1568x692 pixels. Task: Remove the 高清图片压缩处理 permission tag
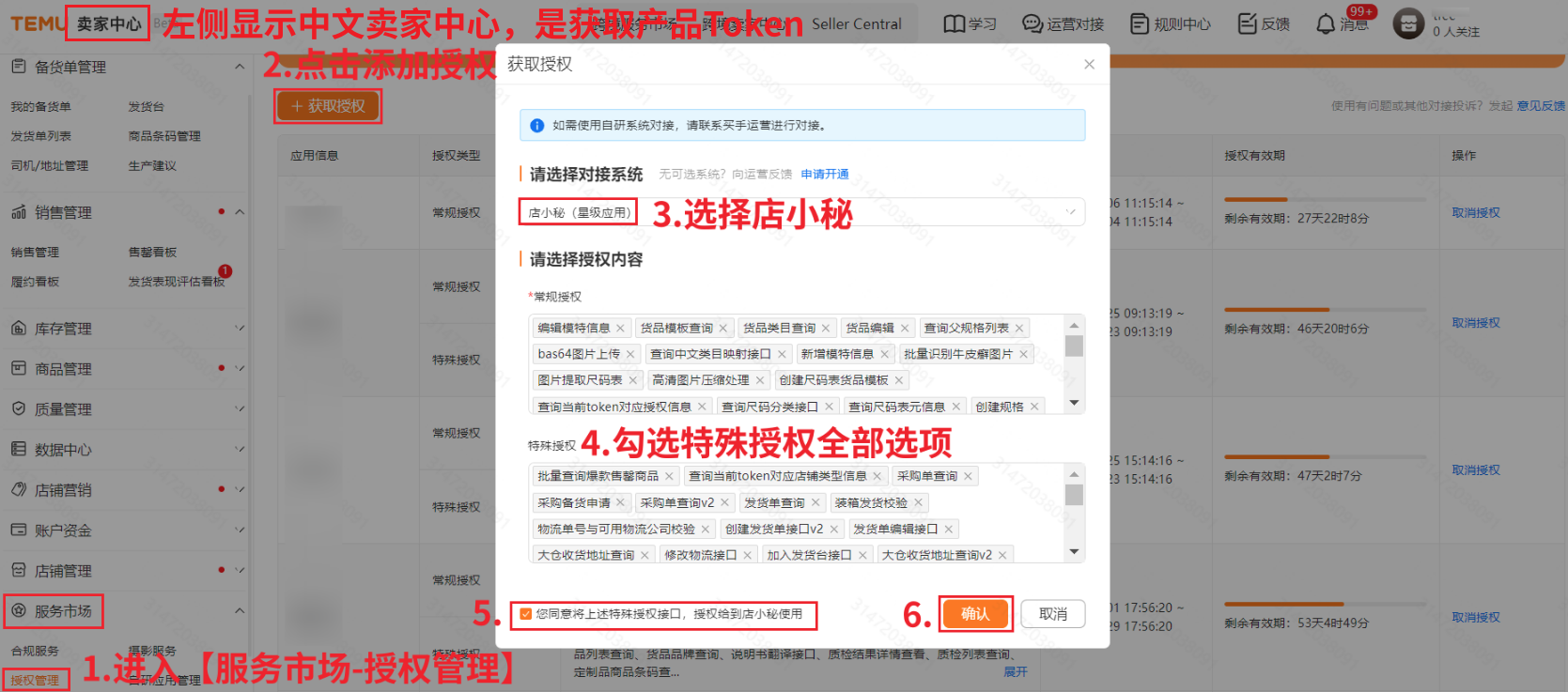click(x=759, y=380)
